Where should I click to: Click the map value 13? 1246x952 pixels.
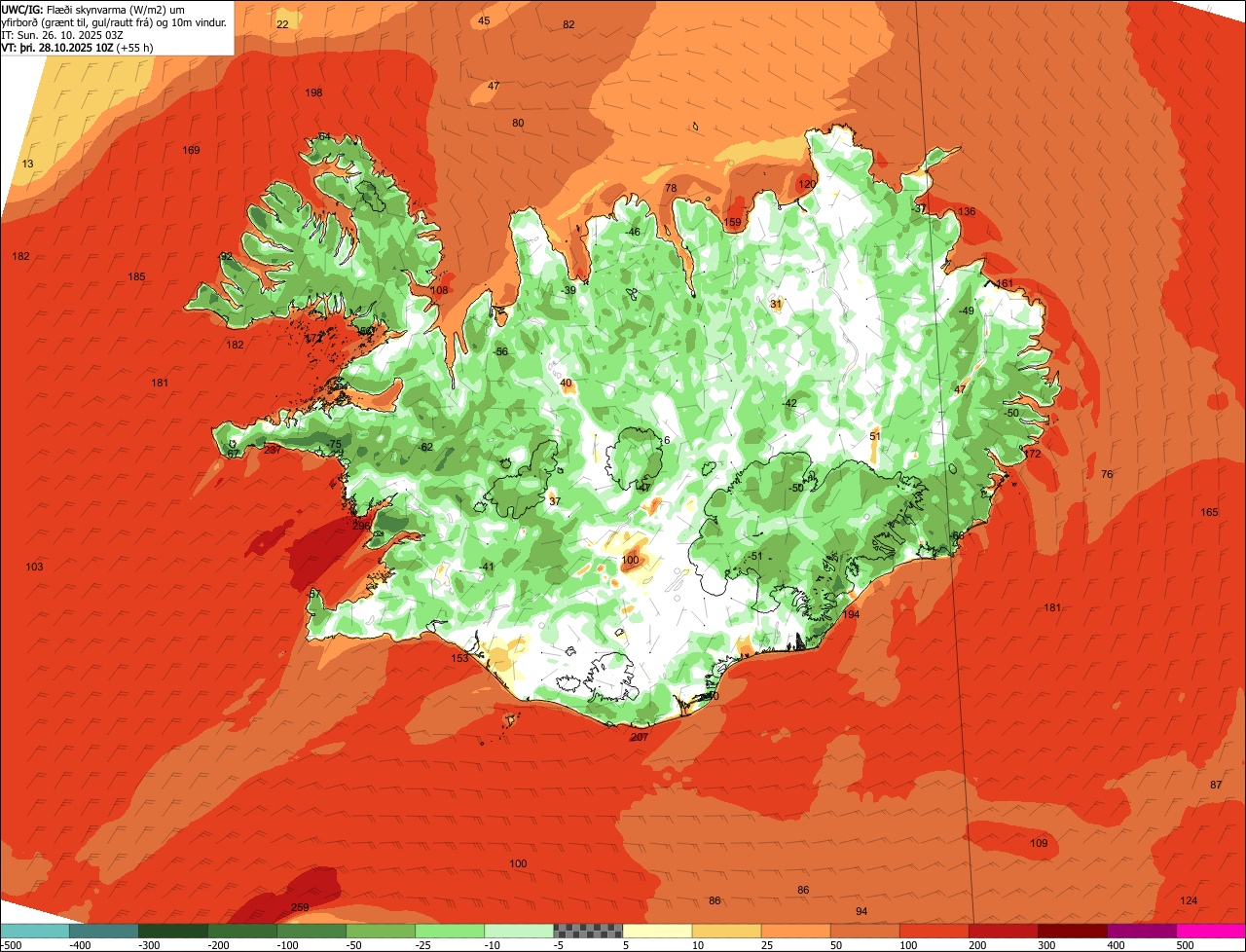pos(27,164)
